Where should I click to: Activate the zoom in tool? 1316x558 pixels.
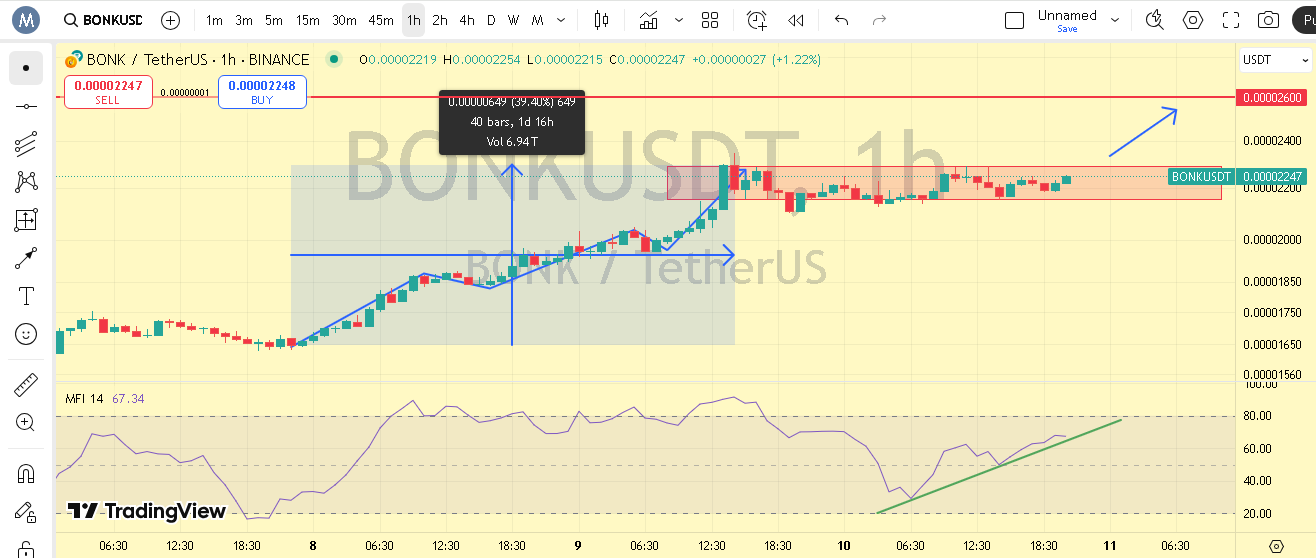pos(26,422)
